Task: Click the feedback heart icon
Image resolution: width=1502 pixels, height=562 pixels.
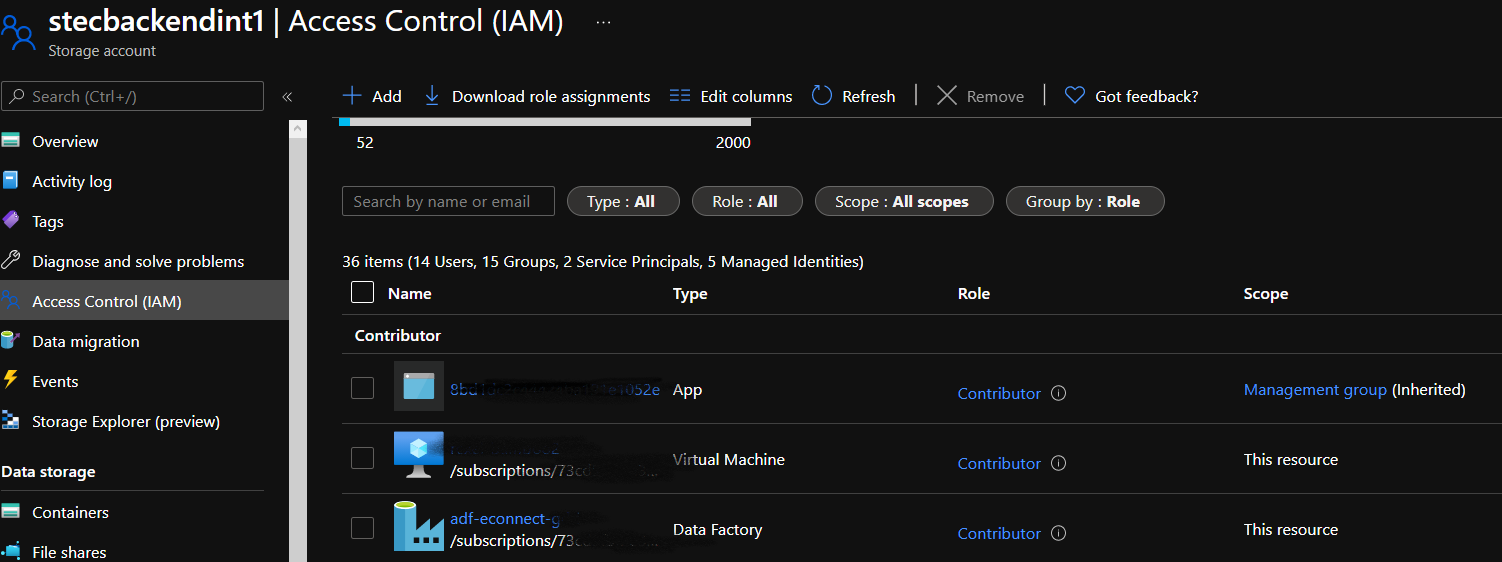Action: click(x=1075, y=96)
